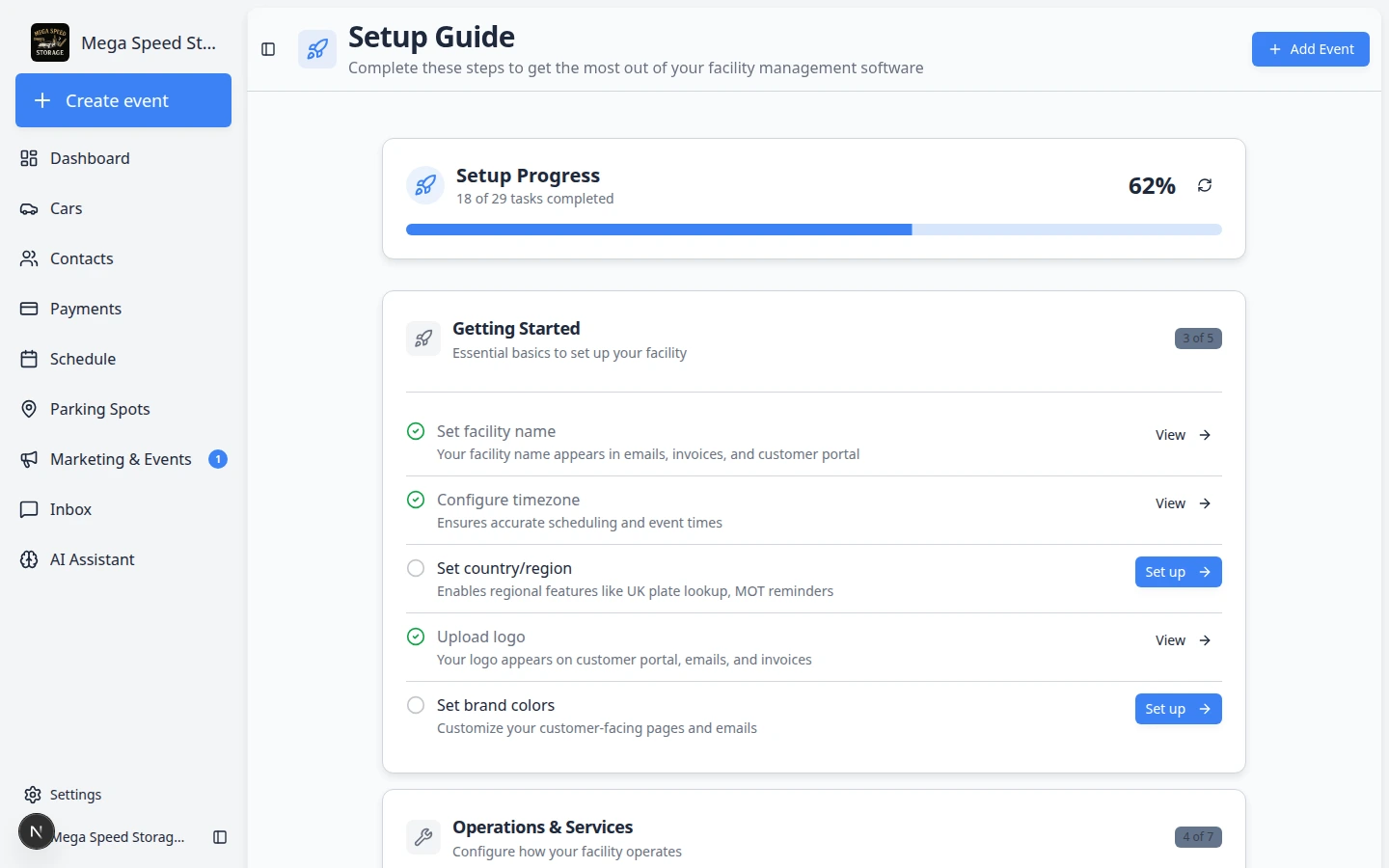
Task: Click the Setup Progress rocket icon
Action: [425, 185]
